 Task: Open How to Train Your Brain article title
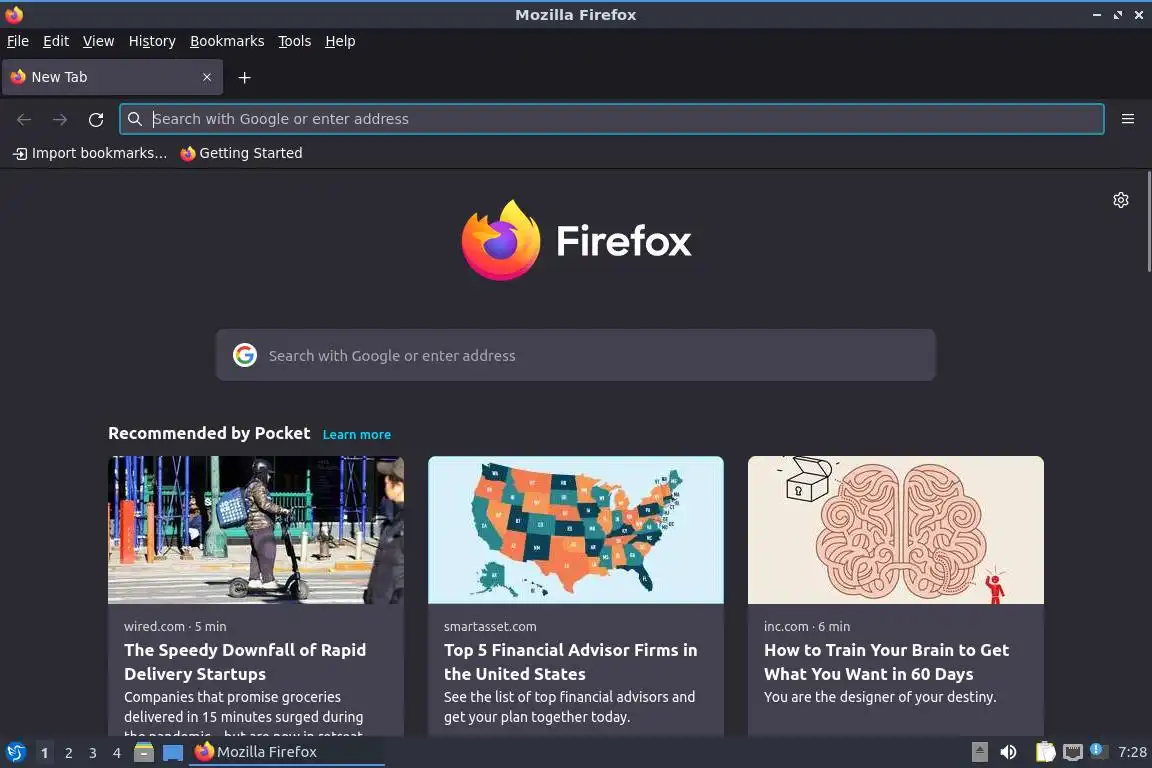[886, 661]
